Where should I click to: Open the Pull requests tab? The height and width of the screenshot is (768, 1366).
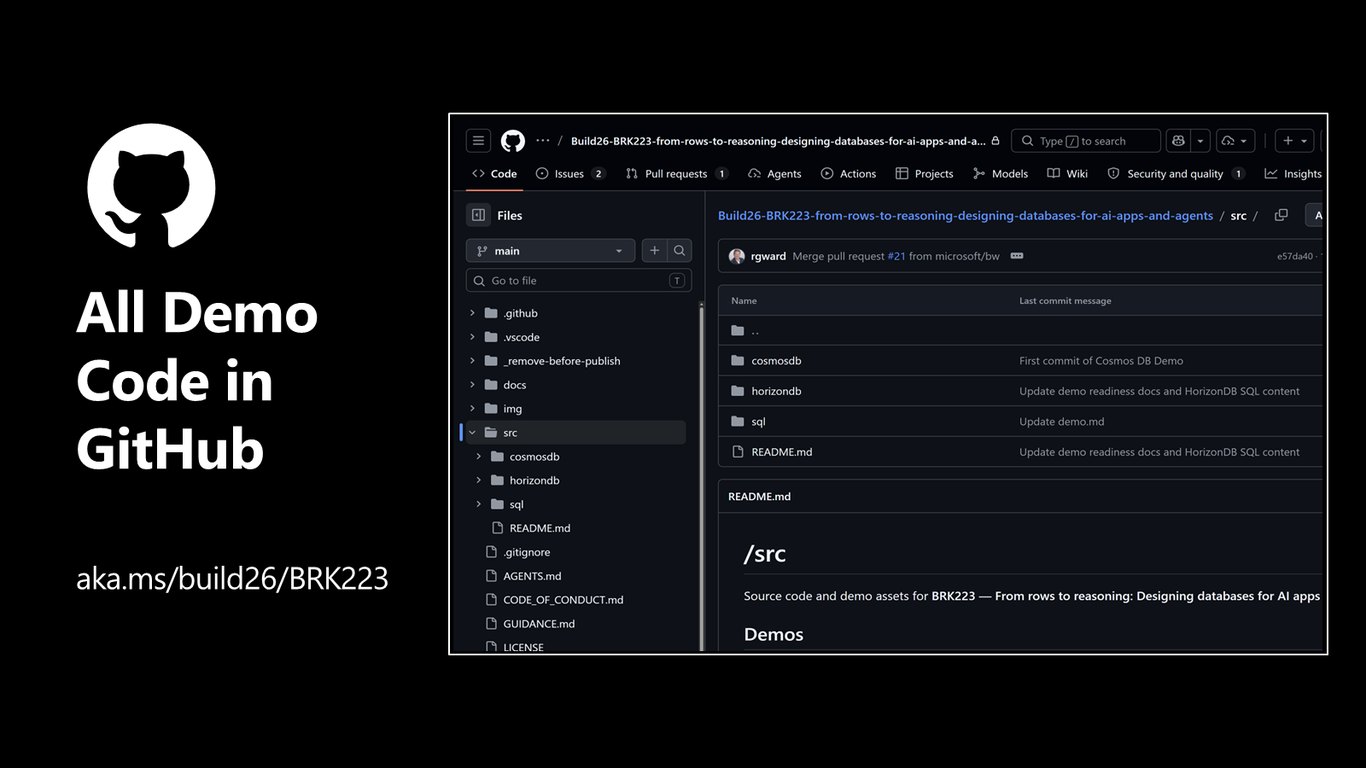coord(677,174)
